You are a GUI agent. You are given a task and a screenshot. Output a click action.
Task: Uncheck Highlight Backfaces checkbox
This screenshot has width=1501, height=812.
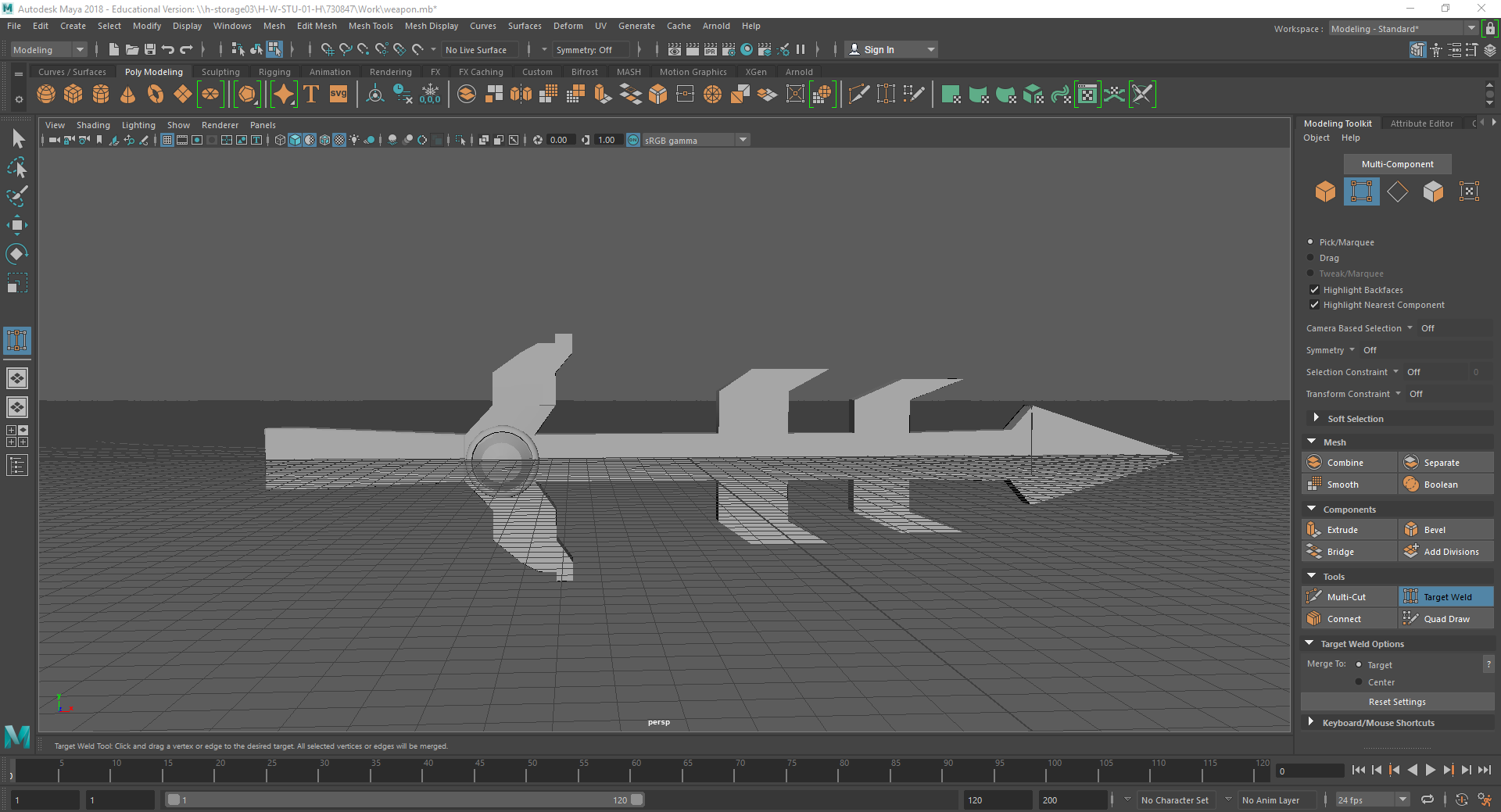point(1315,290)
